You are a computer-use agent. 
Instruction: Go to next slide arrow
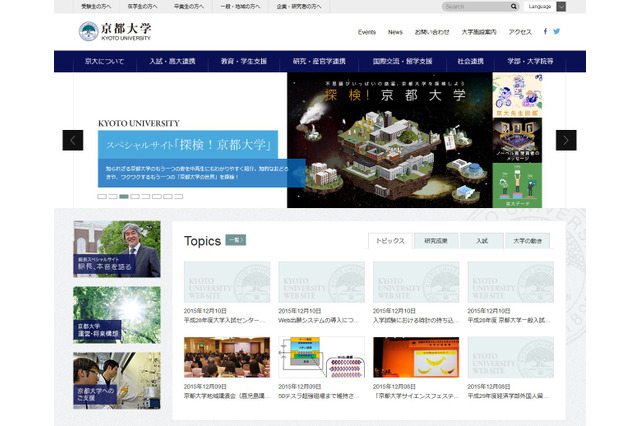click(566, 140)
